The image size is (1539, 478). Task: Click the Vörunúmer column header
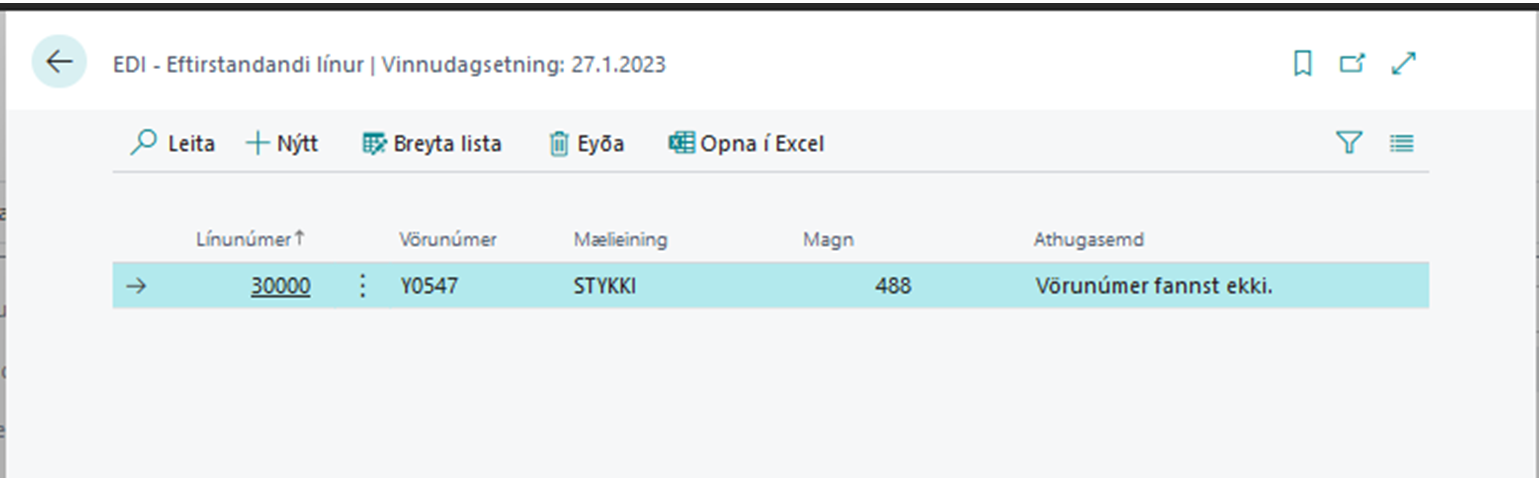(x=448, y=240)
